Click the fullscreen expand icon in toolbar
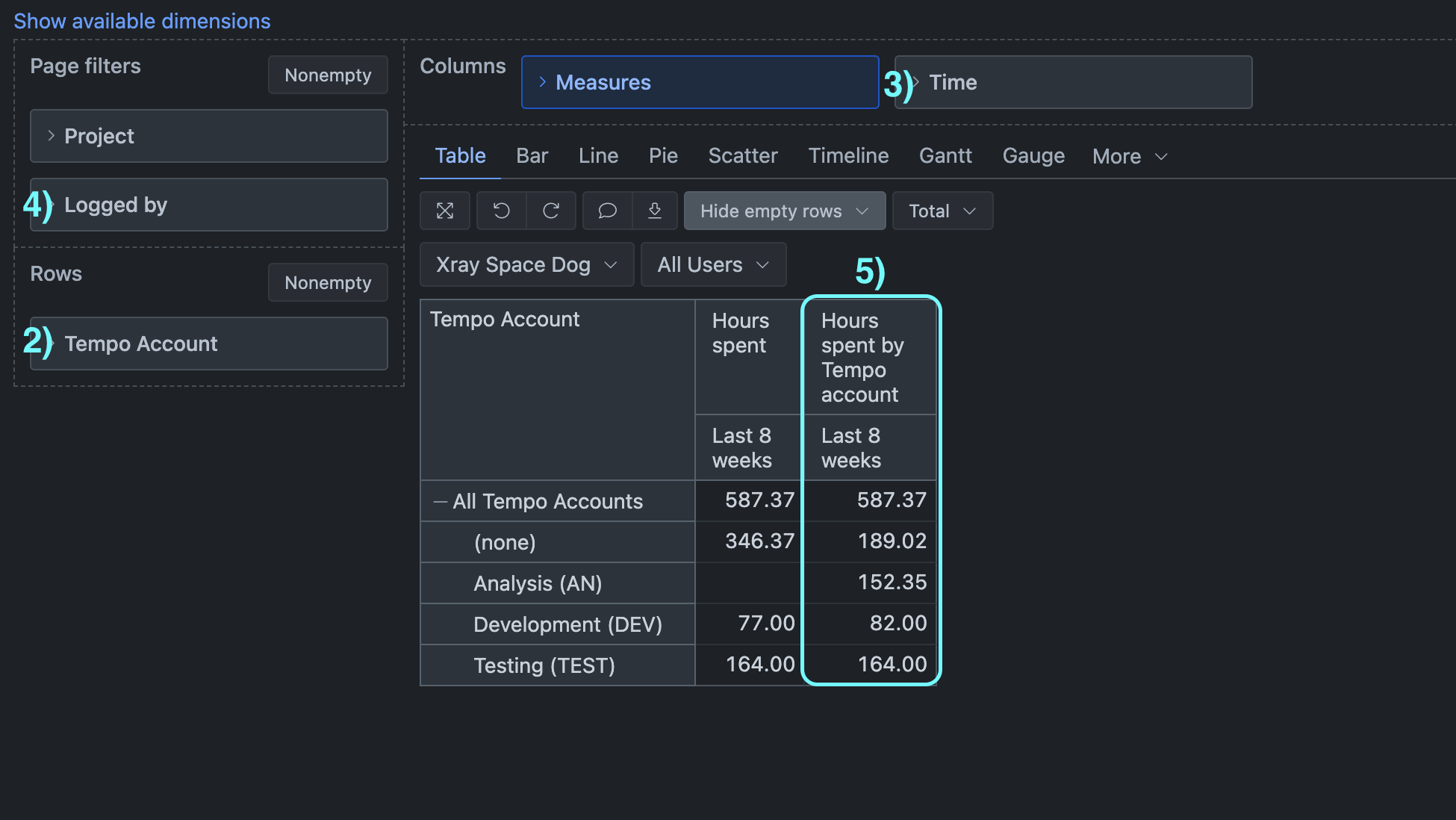1456x820 pixels. pyautogui.click(x=445, y=211)
